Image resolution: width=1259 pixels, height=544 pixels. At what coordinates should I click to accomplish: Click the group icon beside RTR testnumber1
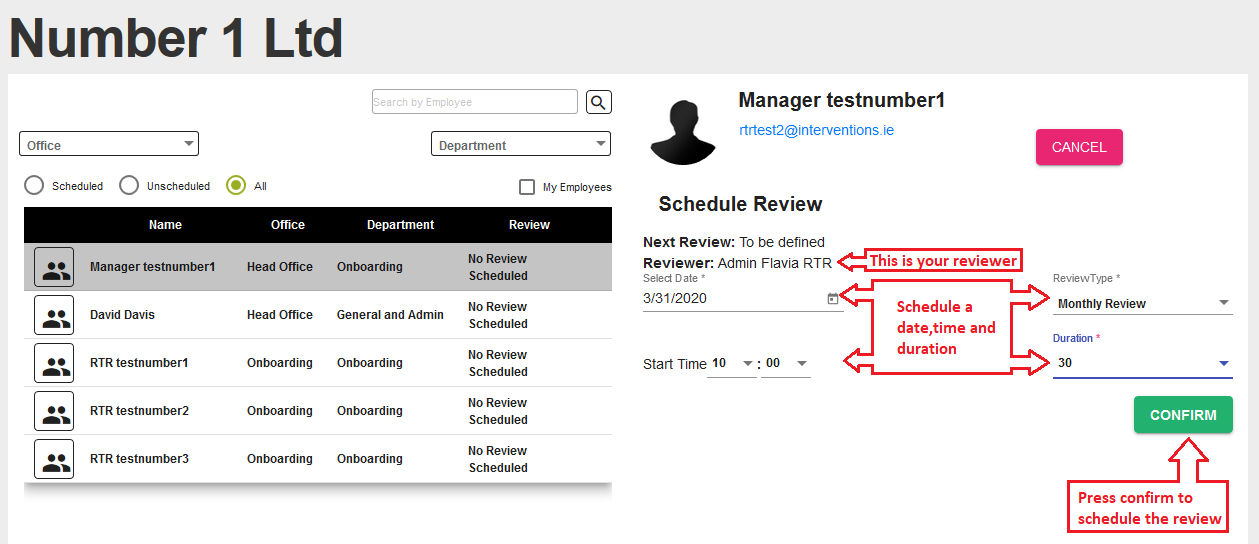point(54,363)
